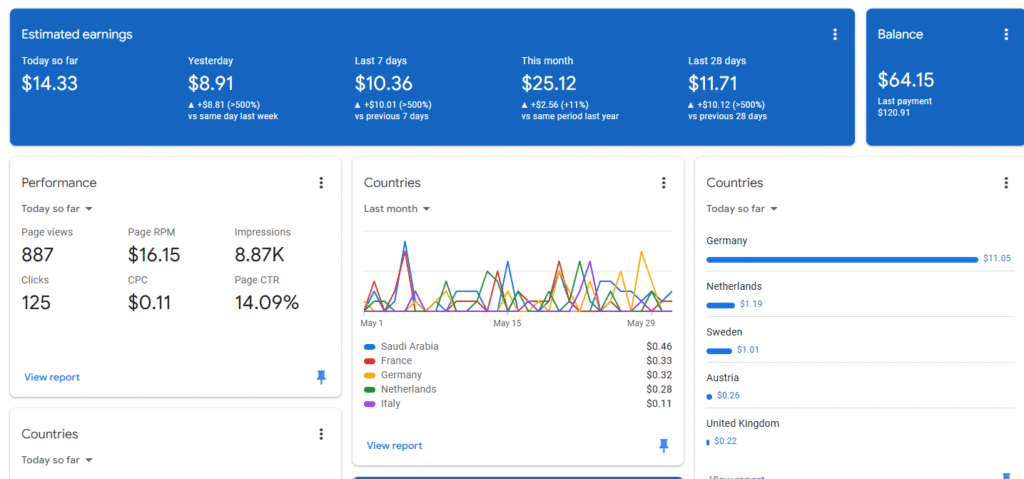
Task: Select the France red legend swatch
Action: pyautogui.click(x=370, y=361)
